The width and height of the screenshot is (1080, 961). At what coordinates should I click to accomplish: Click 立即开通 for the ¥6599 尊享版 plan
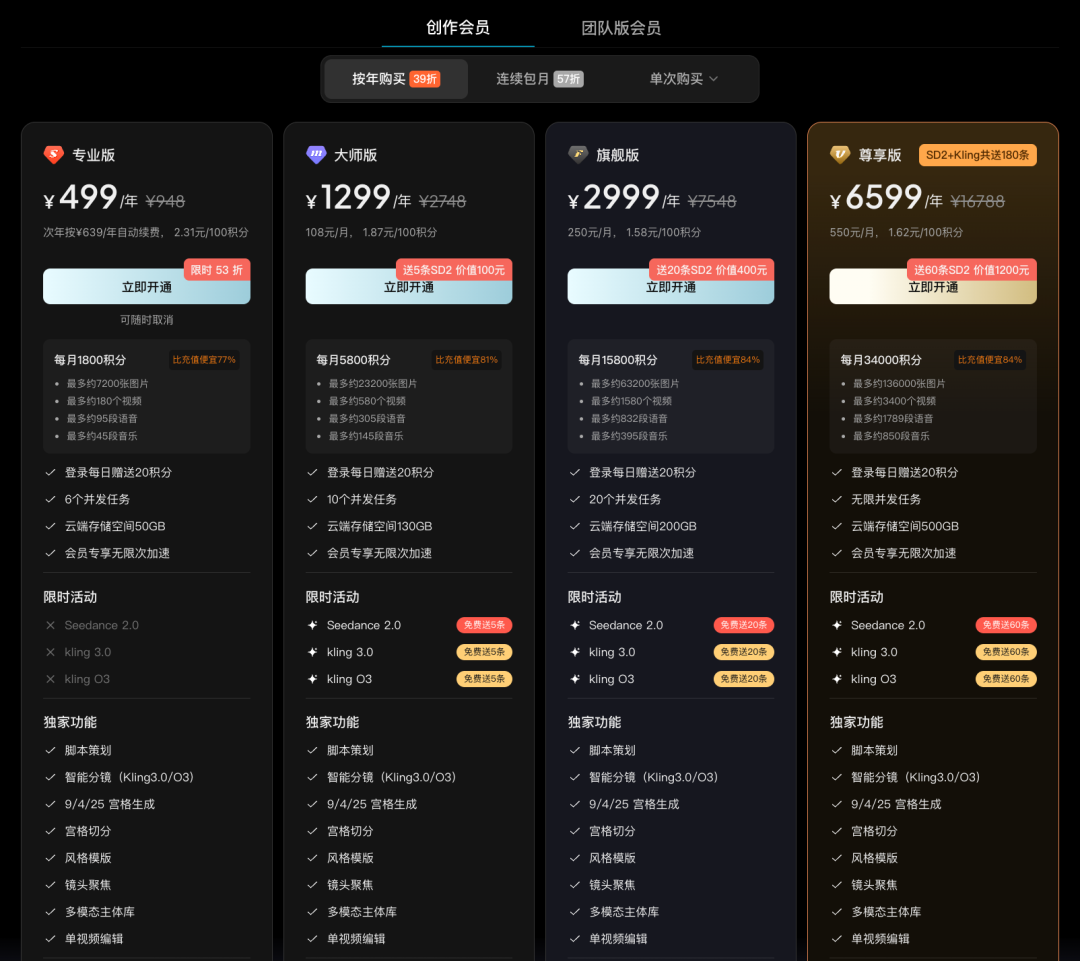point(932,288)
